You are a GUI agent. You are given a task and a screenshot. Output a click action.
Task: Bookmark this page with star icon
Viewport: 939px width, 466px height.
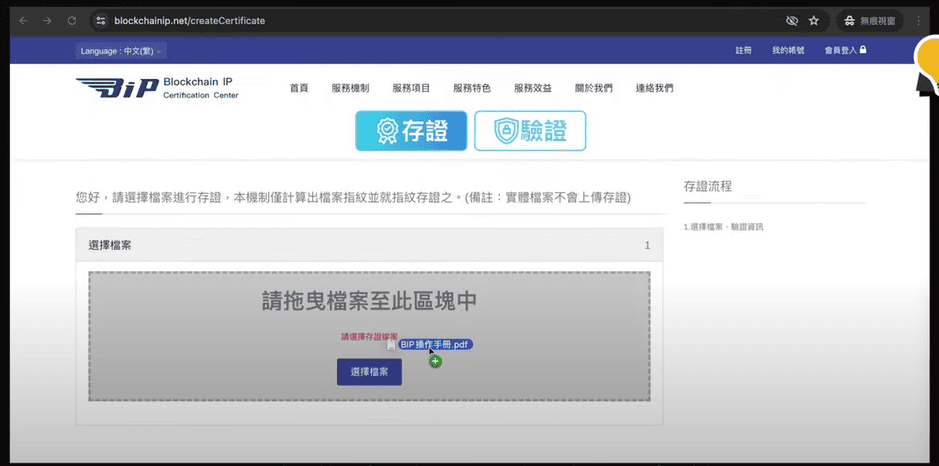click(x=814, y=20)
